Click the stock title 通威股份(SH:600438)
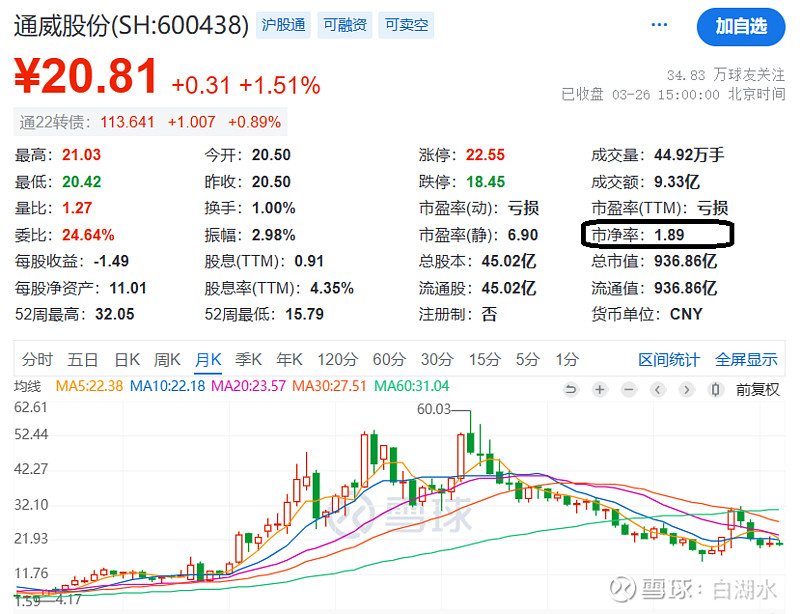The image size is (800, 614). [x=131, y=26]
